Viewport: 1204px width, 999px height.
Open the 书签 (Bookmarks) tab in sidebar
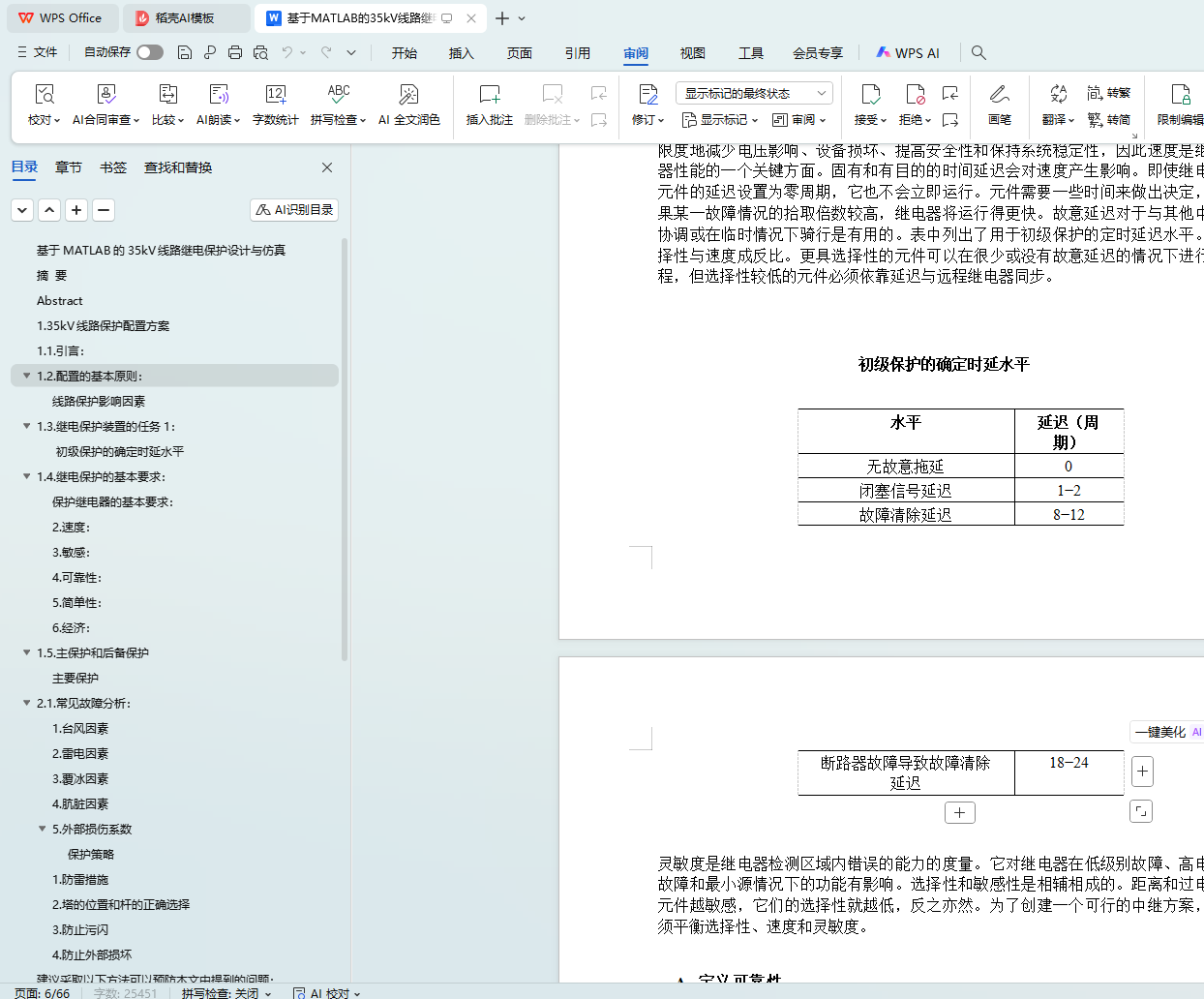coord(113,167)
